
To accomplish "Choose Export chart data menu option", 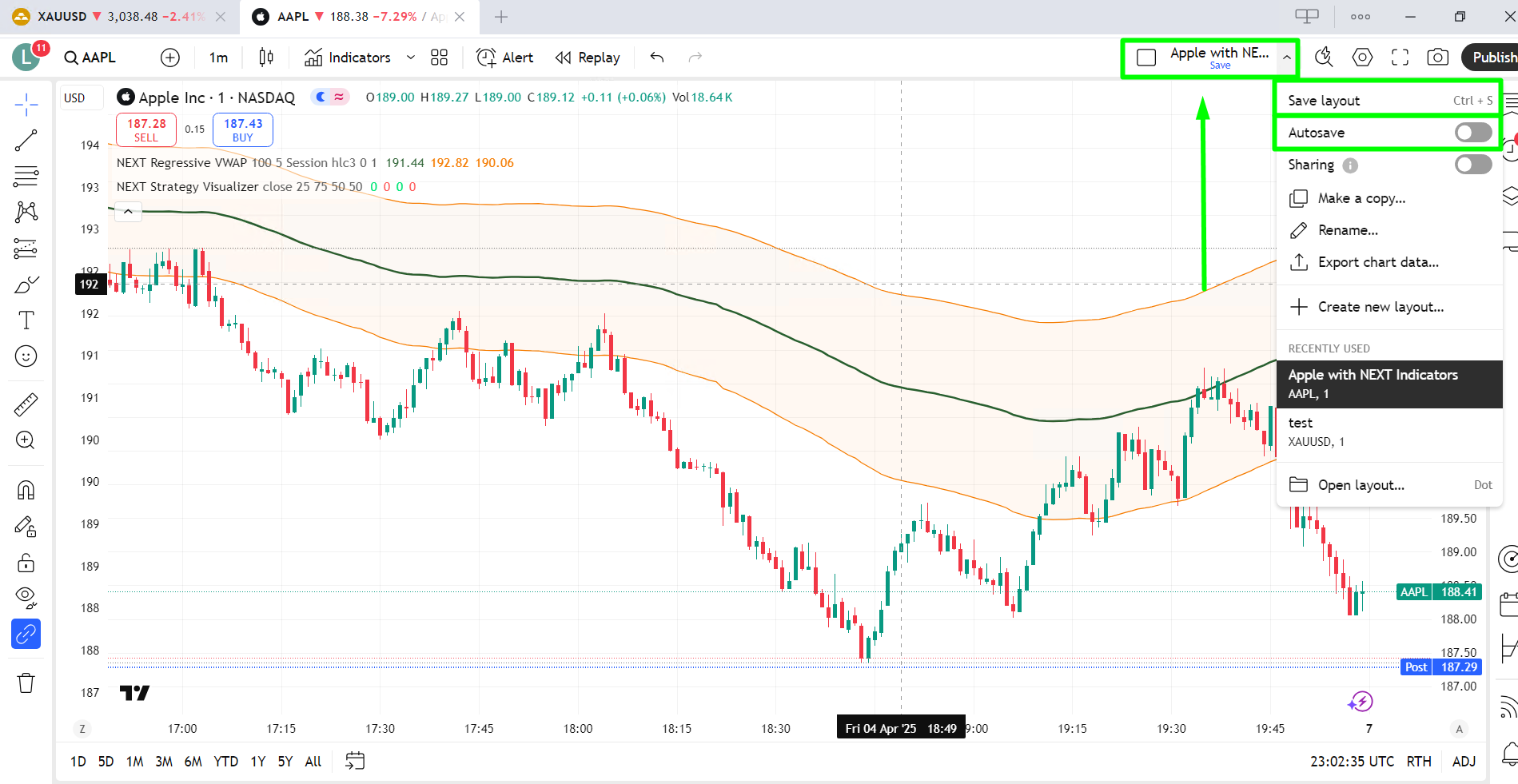I will click(1377, 262).
